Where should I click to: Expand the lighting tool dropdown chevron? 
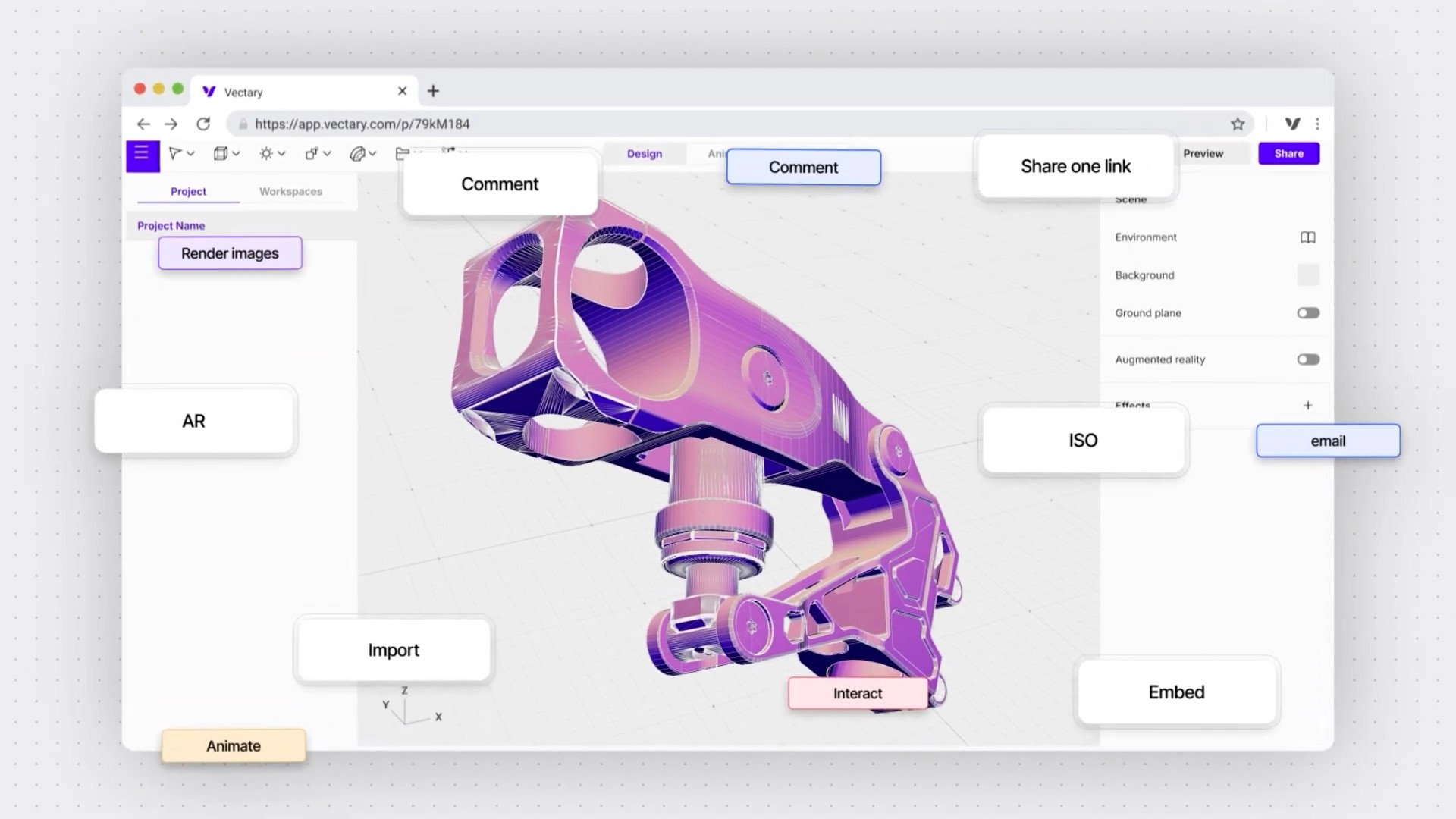282,154
